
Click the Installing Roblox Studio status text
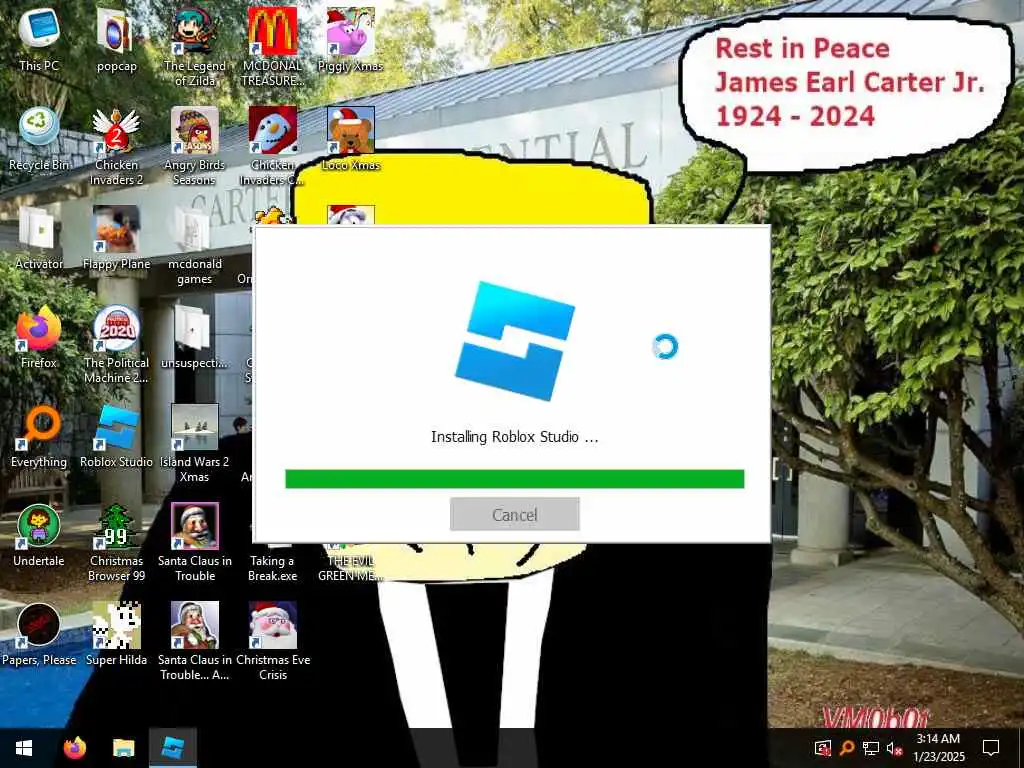[515, 437]
